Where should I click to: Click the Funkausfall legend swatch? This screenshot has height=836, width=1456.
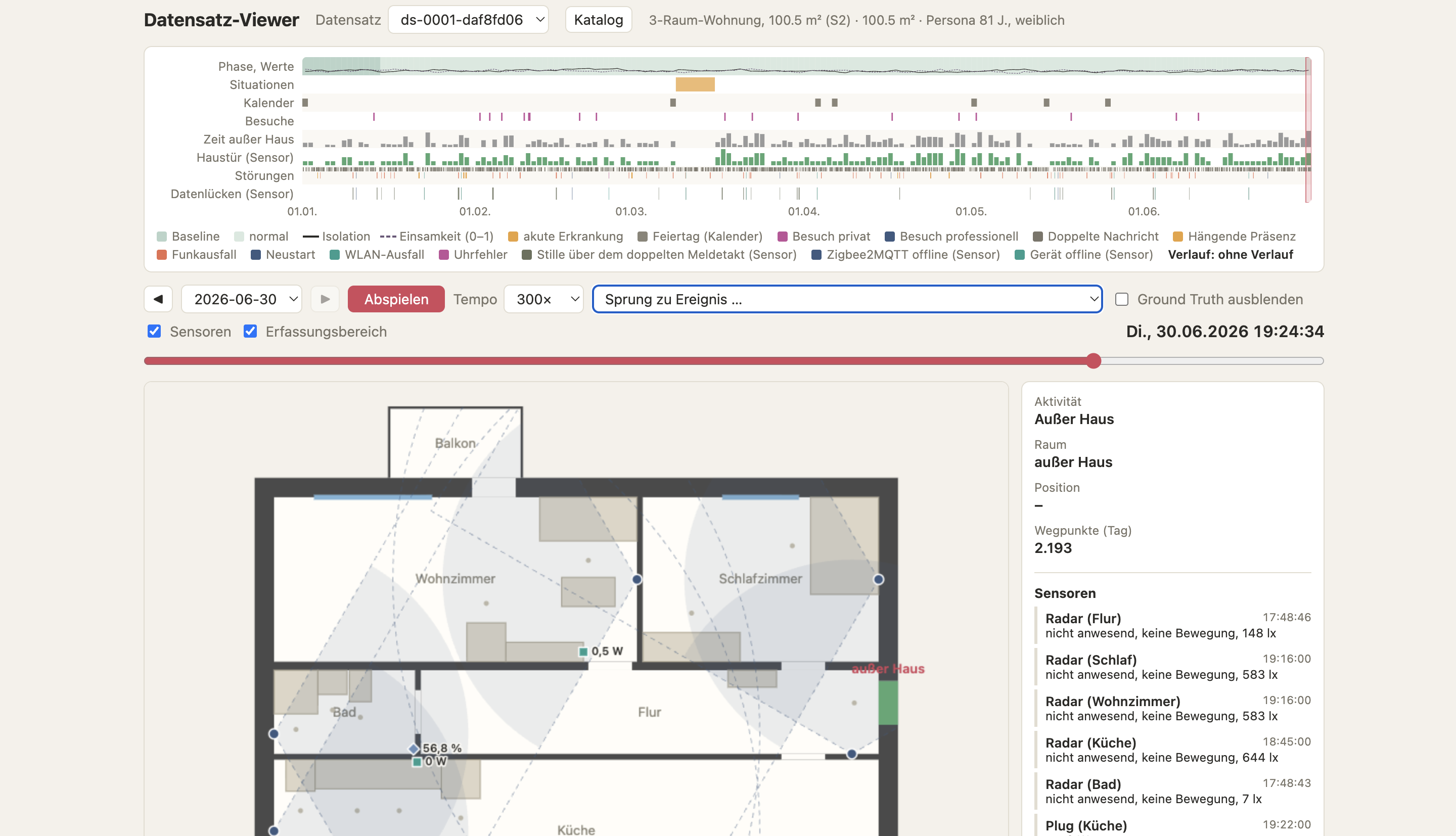[162, 254]
